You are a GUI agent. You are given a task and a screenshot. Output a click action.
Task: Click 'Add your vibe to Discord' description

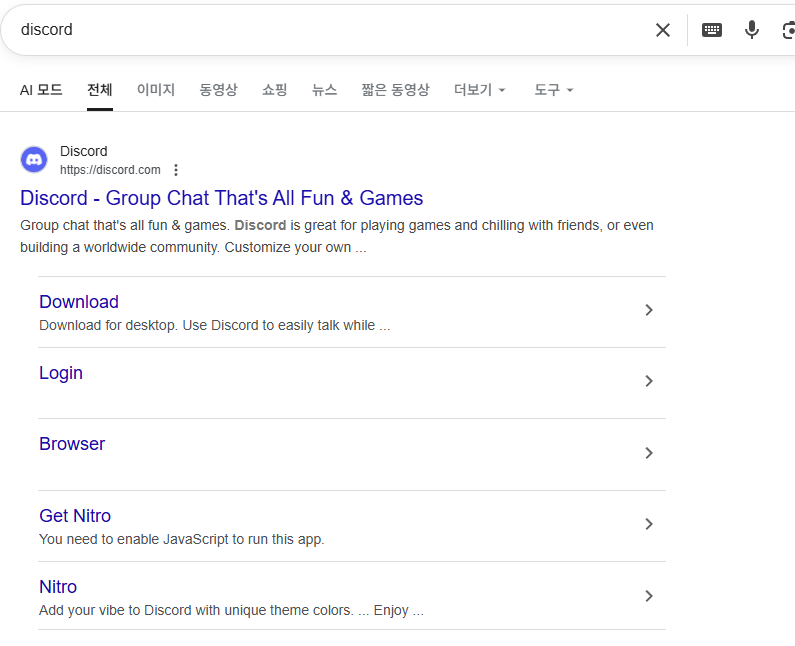point(231,611)
